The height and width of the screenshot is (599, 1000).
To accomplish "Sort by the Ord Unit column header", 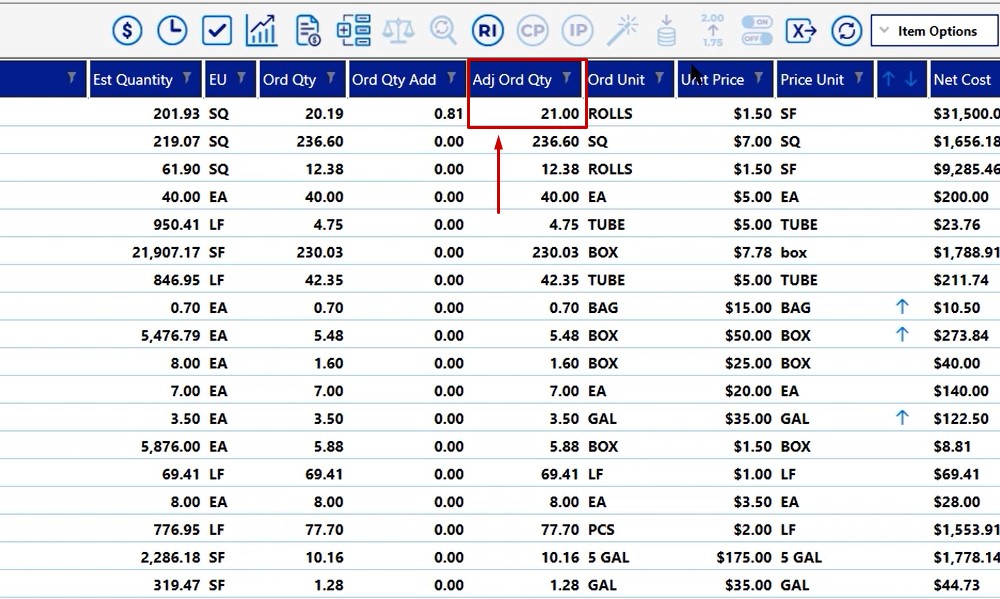I will pos(616,79).
